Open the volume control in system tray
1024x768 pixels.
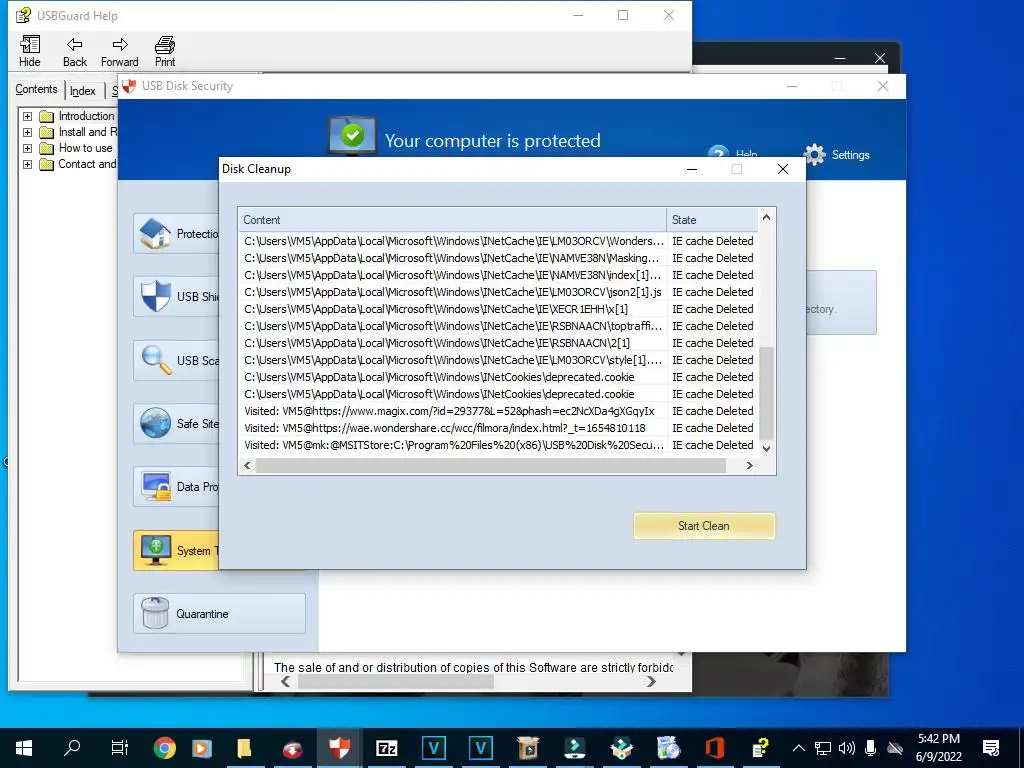pyautogui.click(x=846, y=748)
